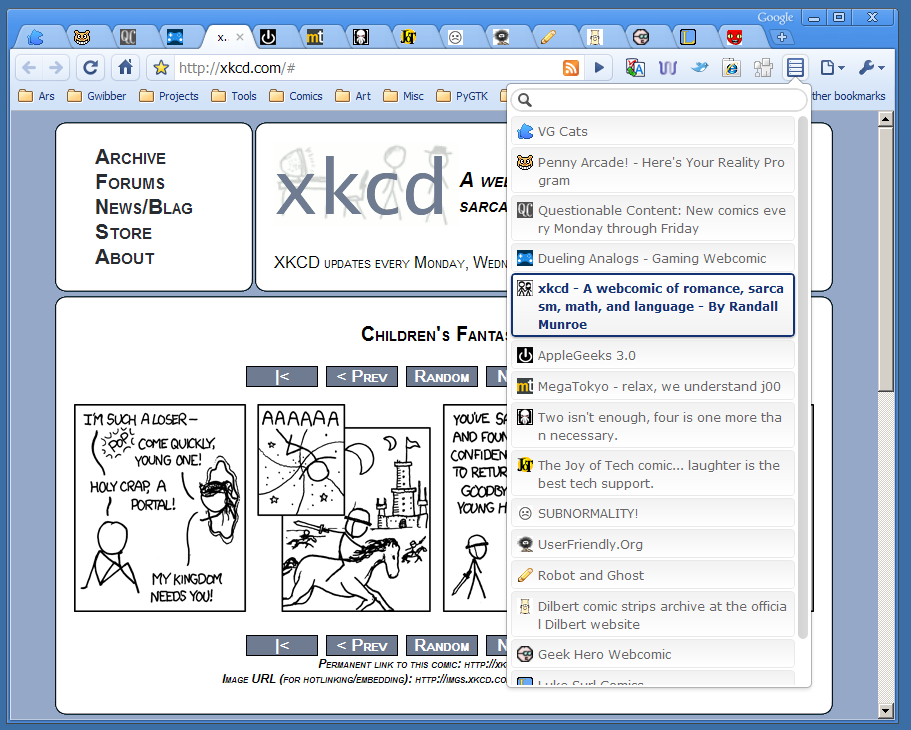This screenshot has width=911, height=730.
Task: Open the IE Tab extension icon
Action: pyautogui.click(x=731, y=68)
